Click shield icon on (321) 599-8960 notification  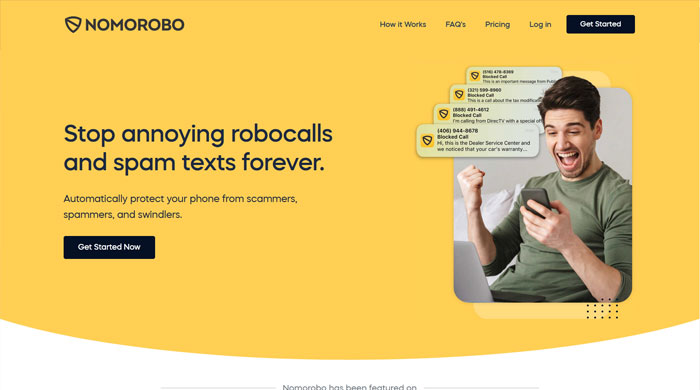click(459, 95)
